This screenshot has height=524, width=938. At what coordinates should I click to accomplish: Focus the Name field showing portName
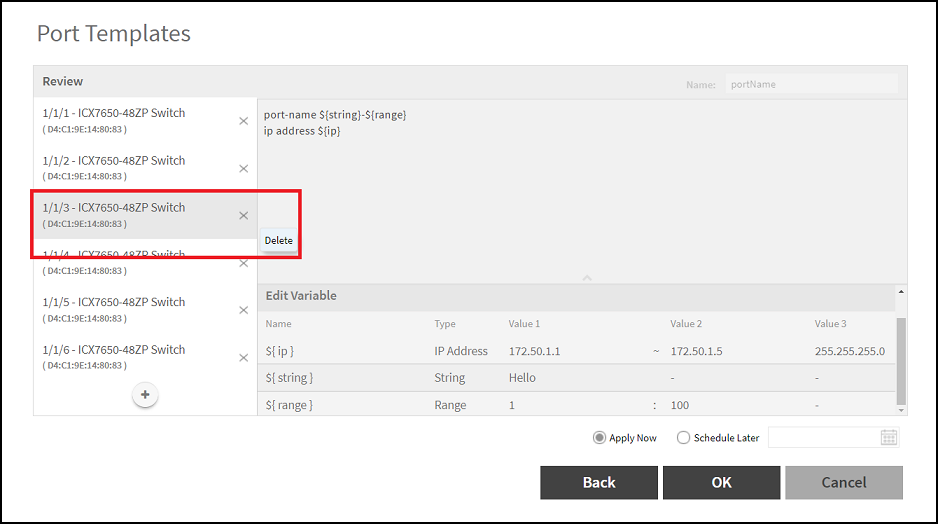coord(812,84)
